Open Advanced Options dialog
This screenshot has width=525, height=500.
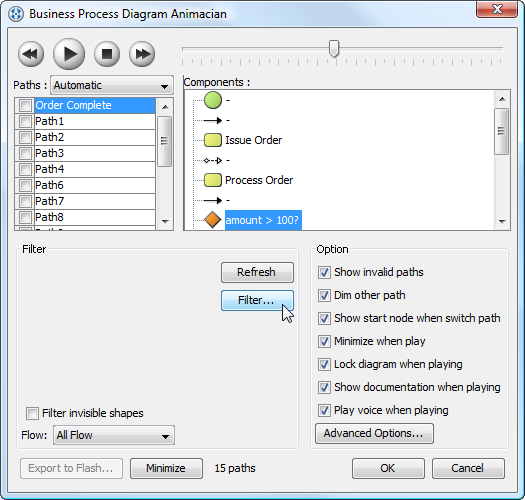pyautogui.click(x=374, y=433)
